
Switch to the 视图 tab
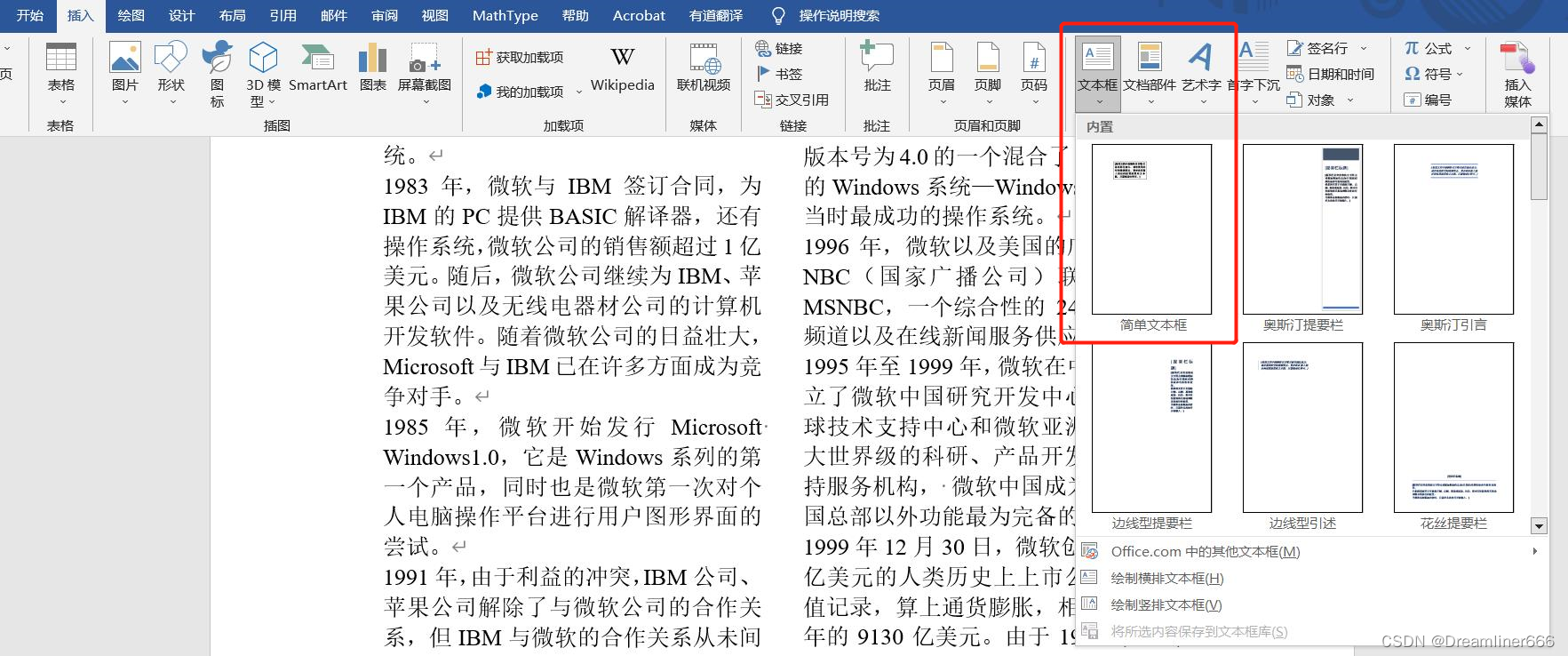(x=434, y=15)
